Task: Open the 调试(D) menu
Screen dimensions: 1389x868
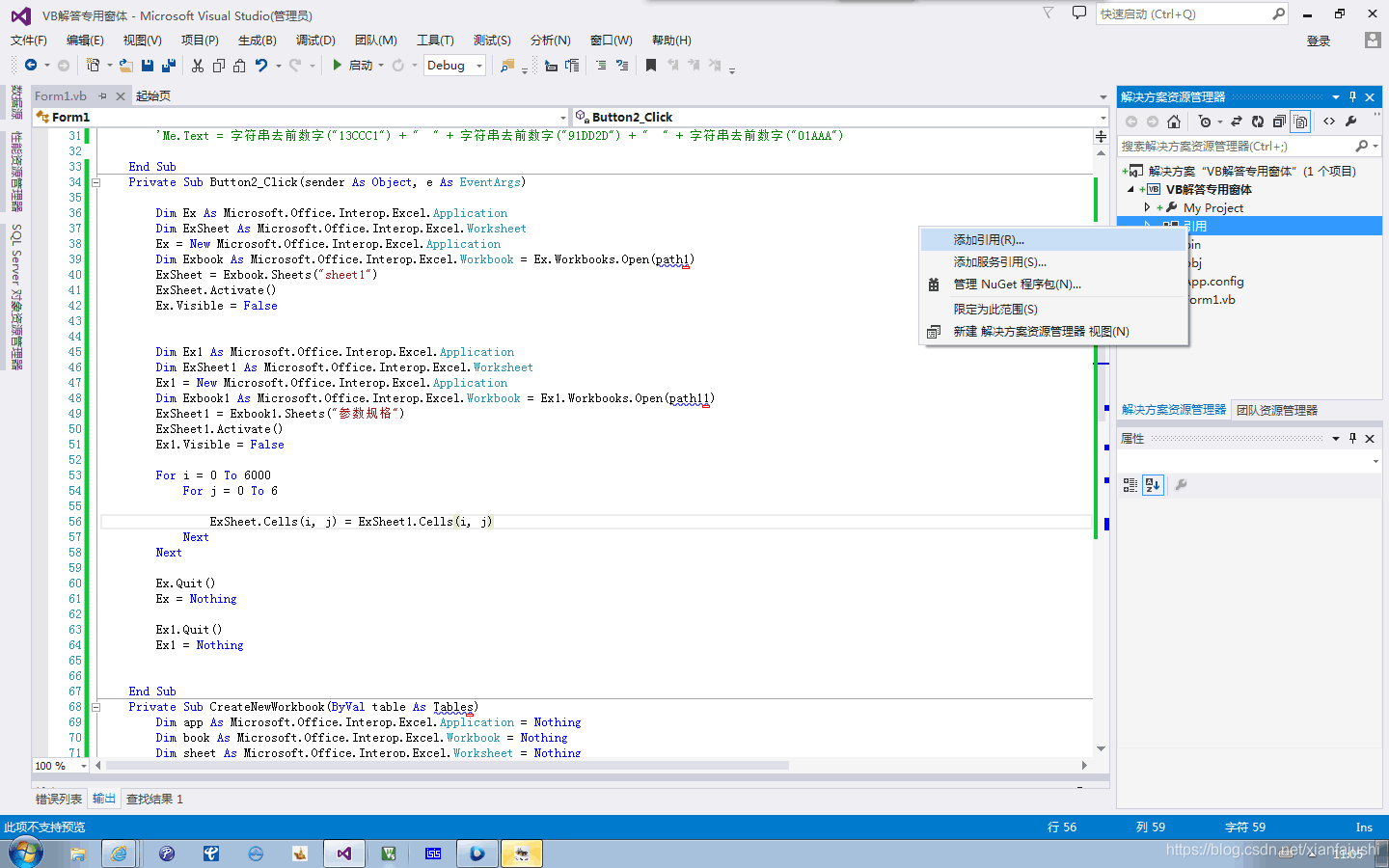Action: coord(315,40)
